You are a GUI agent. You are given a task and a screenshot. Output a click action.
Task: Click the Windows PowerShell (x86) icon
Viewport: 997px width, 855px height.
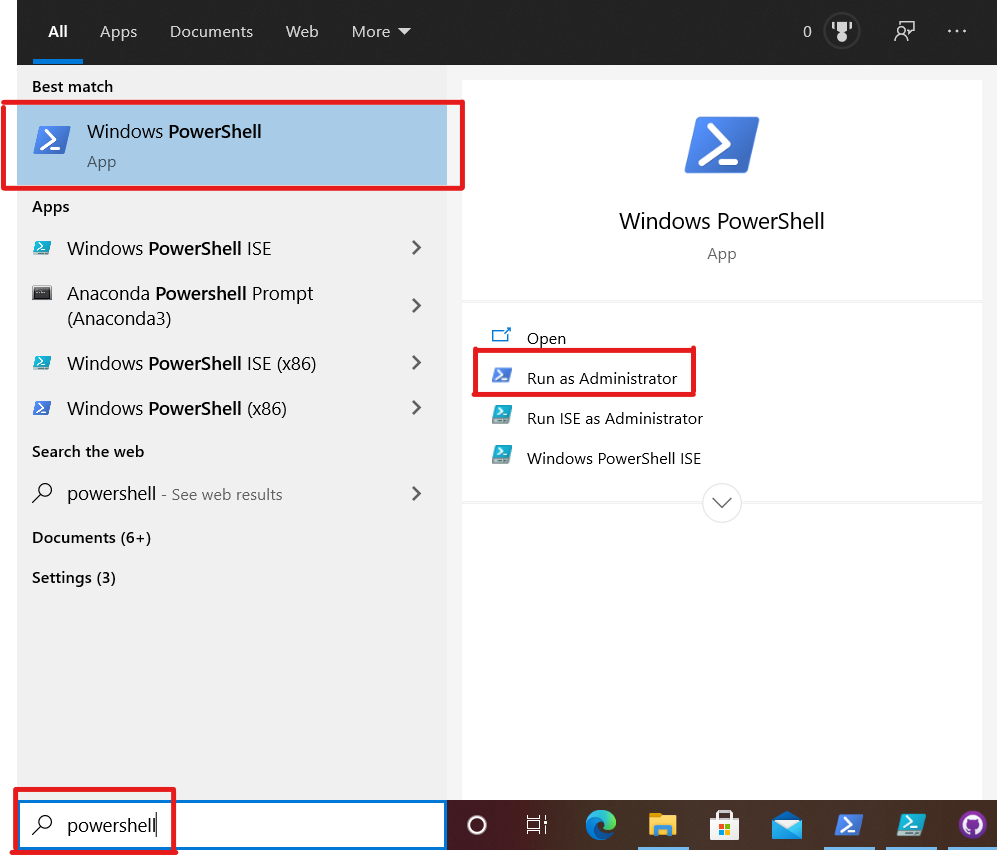pos(42,408)
